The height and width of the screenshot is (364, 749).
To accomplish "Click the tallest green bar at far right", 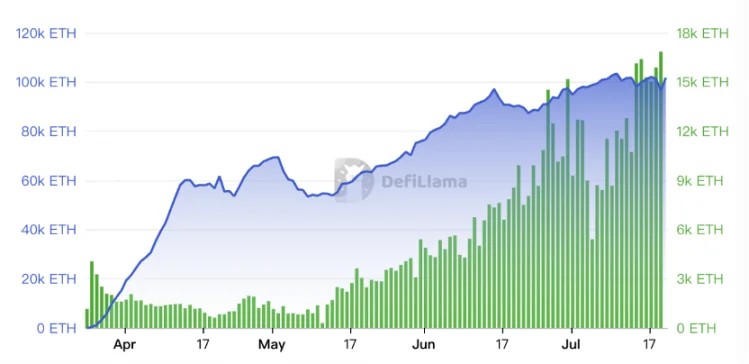I will point(661,190).
